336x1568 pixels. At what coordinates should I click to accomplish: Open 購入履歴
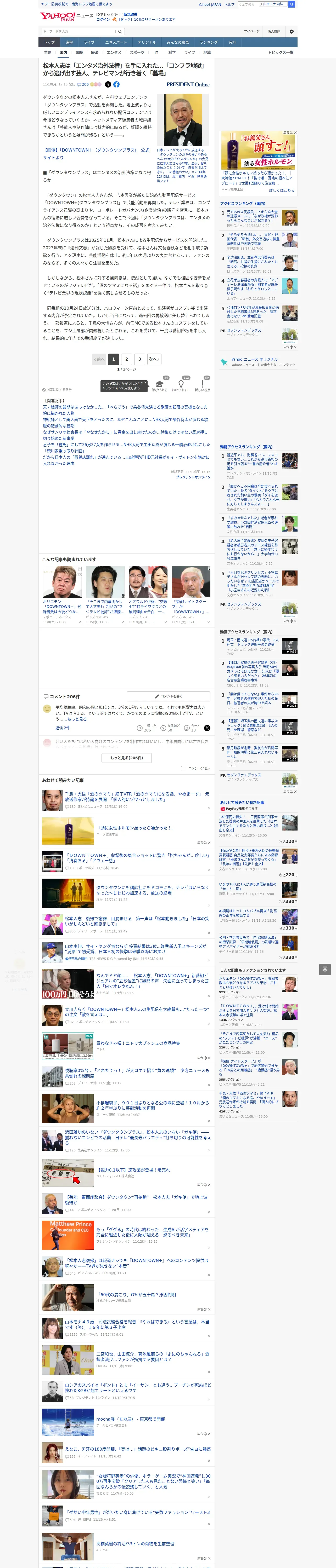pyautogui.click(x=274, y=32)
